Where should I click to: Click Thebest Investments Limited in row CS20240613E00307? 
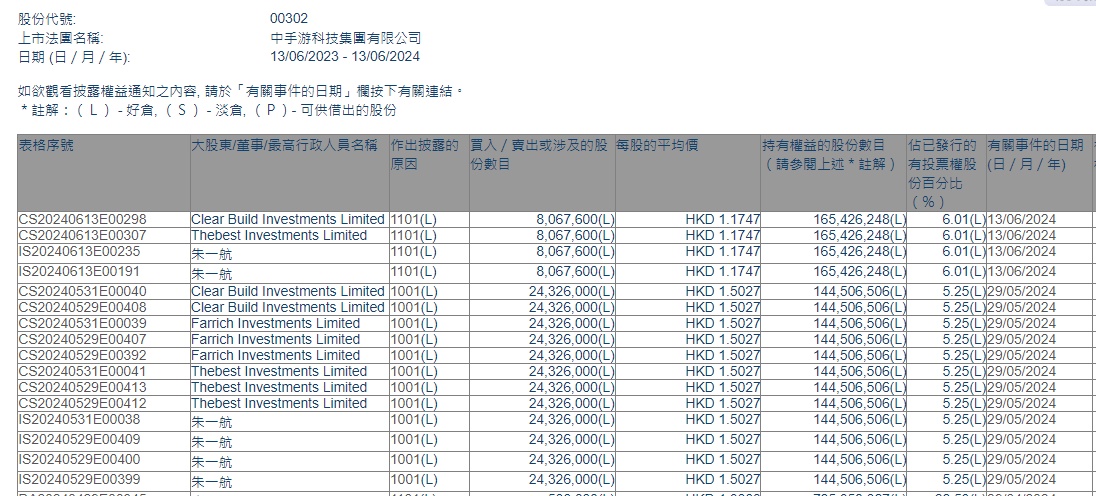(279, 235)
